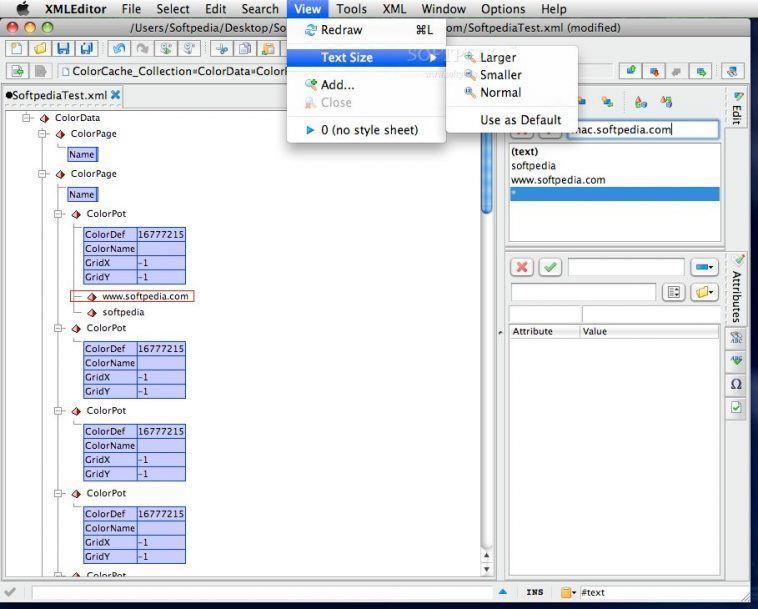Click the mac.softpedia.com text field

coord(642,130)
